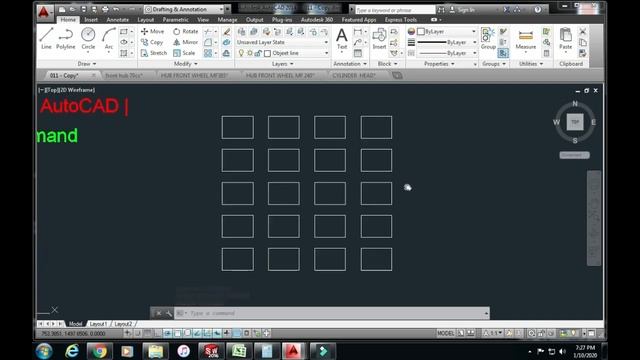The height and width of the screenshot is (360, 640).
Task: Open the Layout2 tab
Action: [123, 324]
